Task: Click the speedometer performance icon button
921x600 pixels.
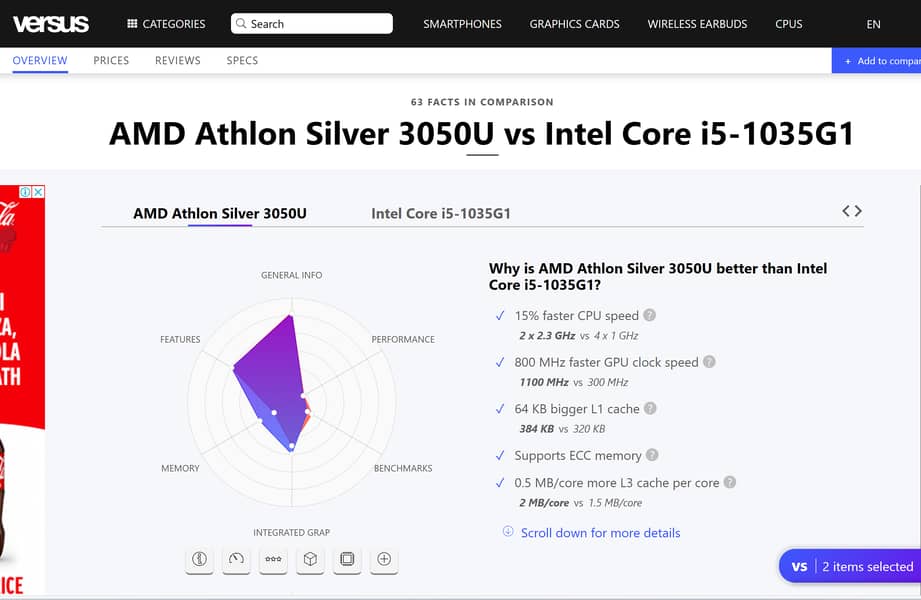Action: tap(236, 559)
